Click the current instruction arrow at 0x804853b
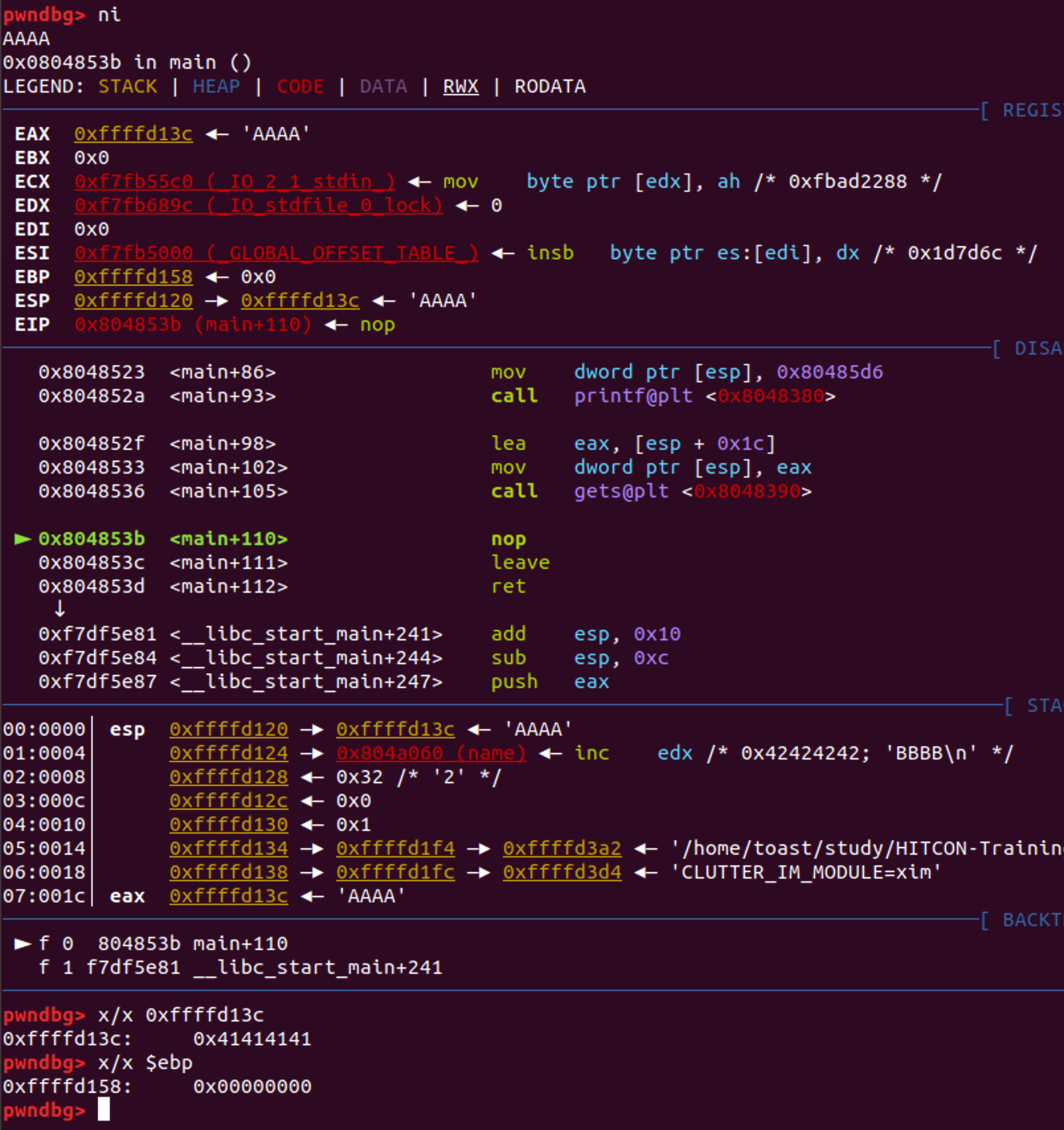 coord(23,539)
